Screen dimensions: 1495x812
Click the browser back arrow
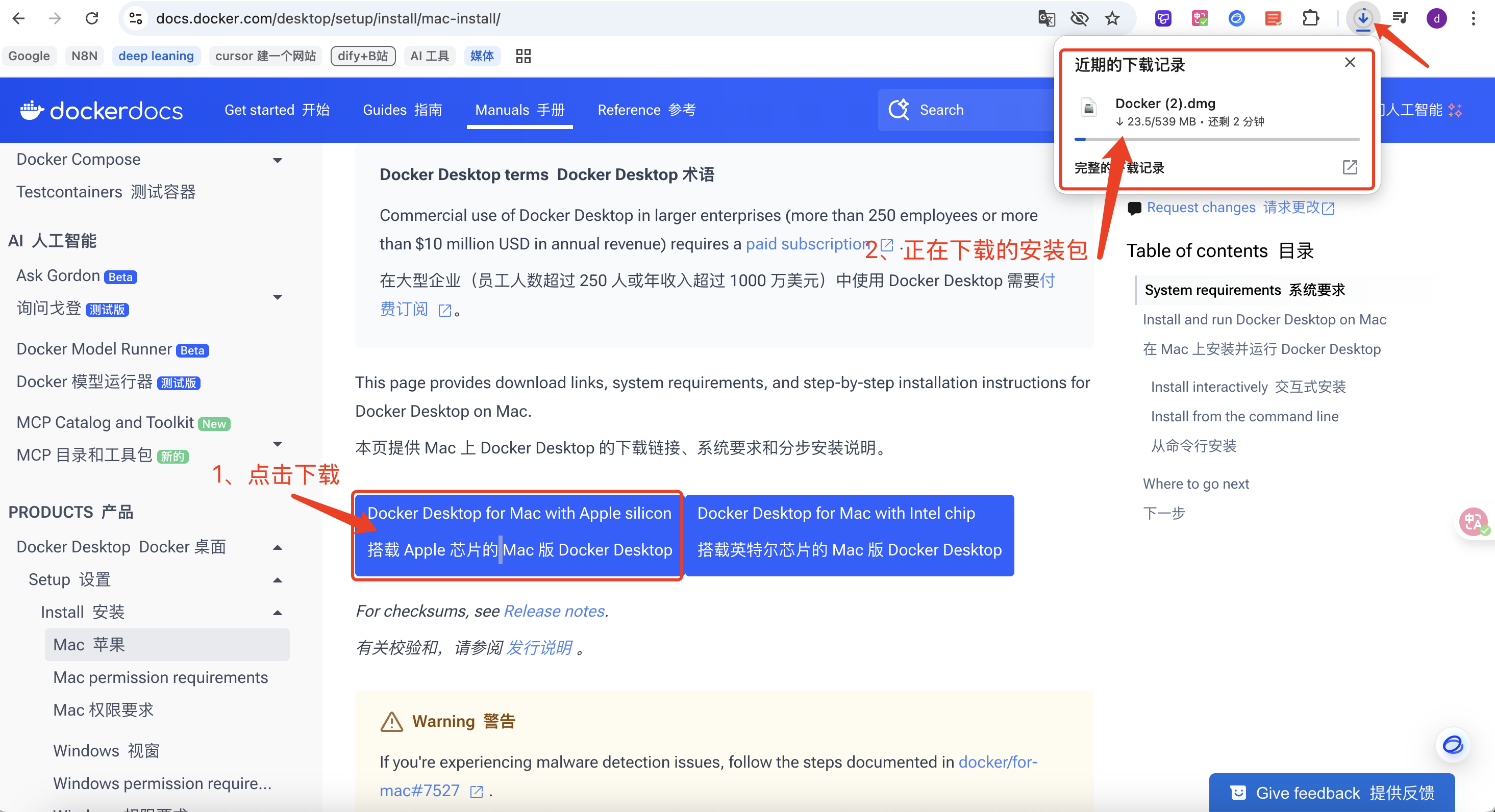point(18,18)
